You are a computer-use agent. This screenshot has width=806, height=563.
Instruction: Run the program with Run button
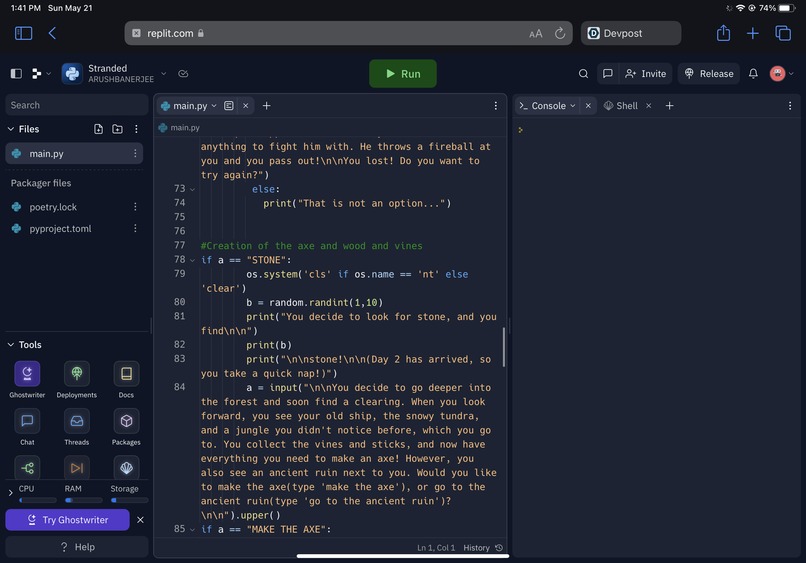(x=403, y=74)
